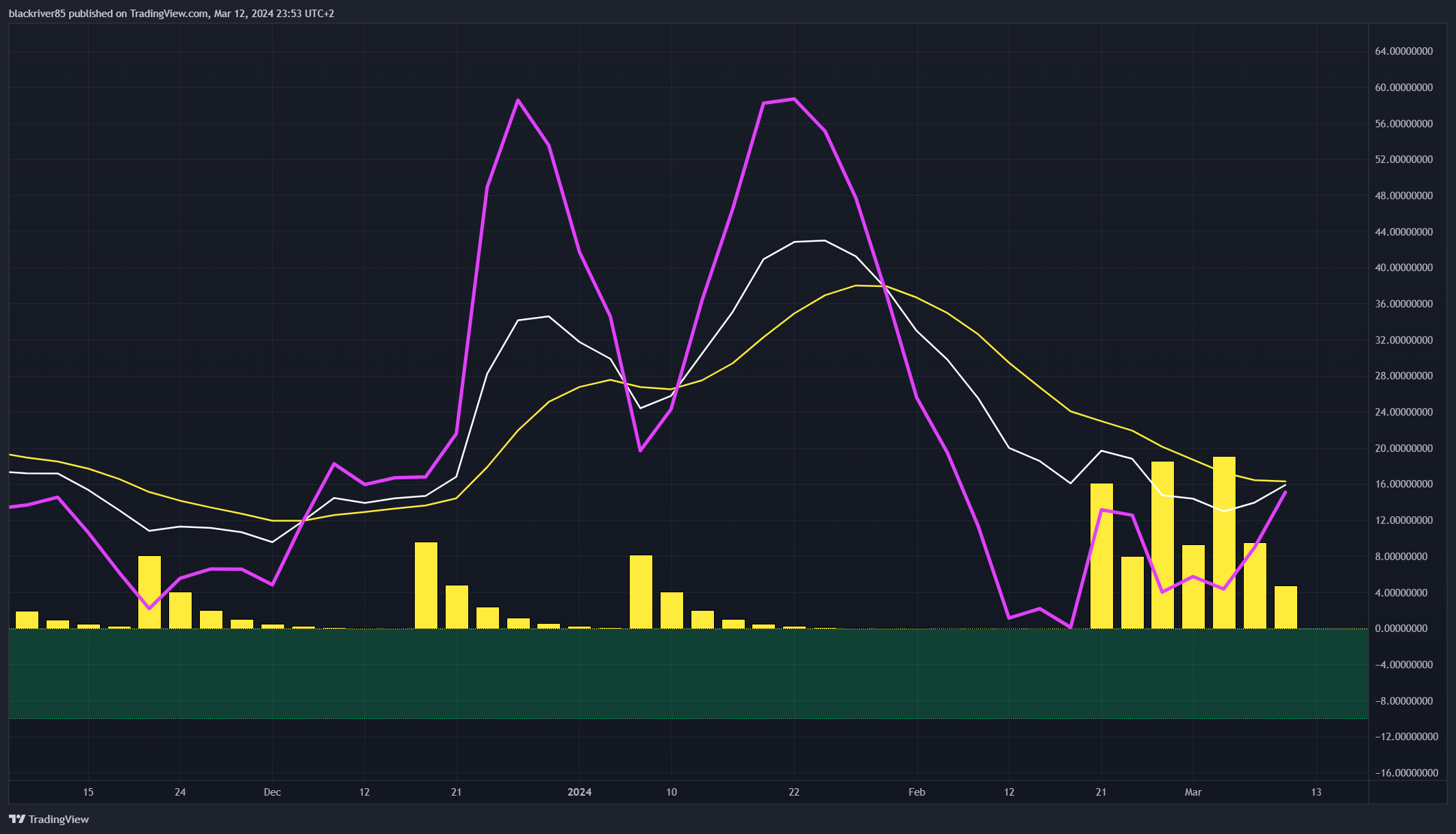Screen dimensions: 1456x834
Task: Click the 16.00000000 price axis label
Action: [1404, 484]
